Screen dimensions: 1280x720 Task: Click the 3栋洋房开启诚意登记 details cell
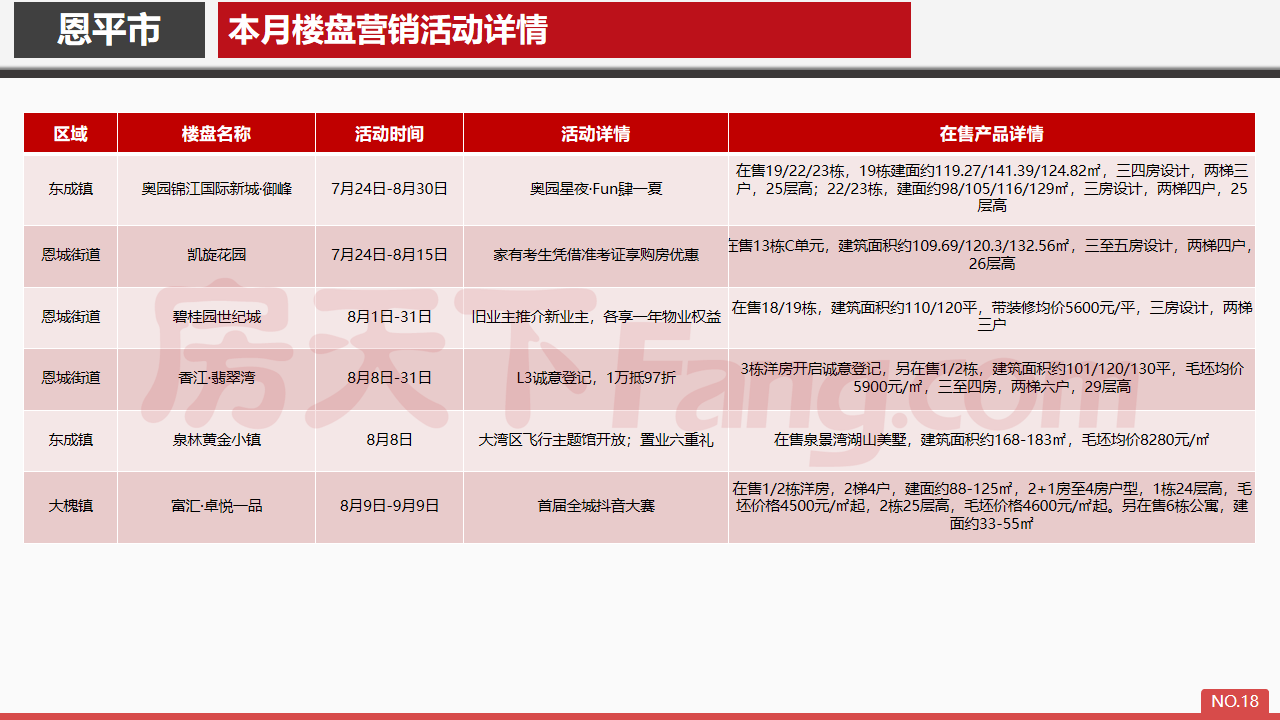tap(992, 378)
